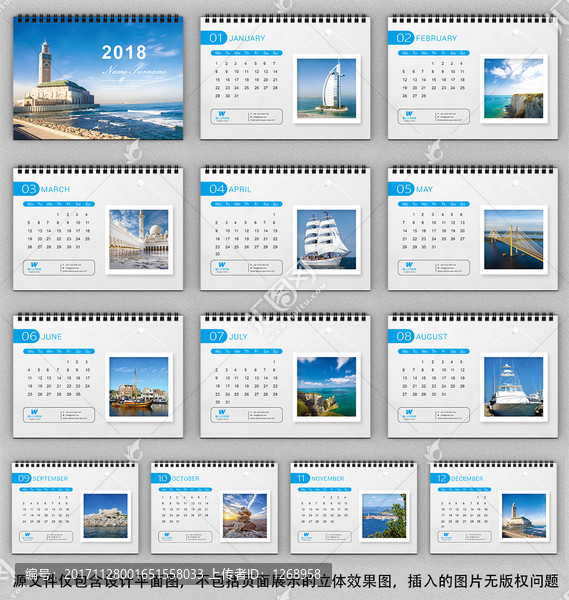Select the cliff coastline photo in February

pyautogui.click(x=514, y=88)
